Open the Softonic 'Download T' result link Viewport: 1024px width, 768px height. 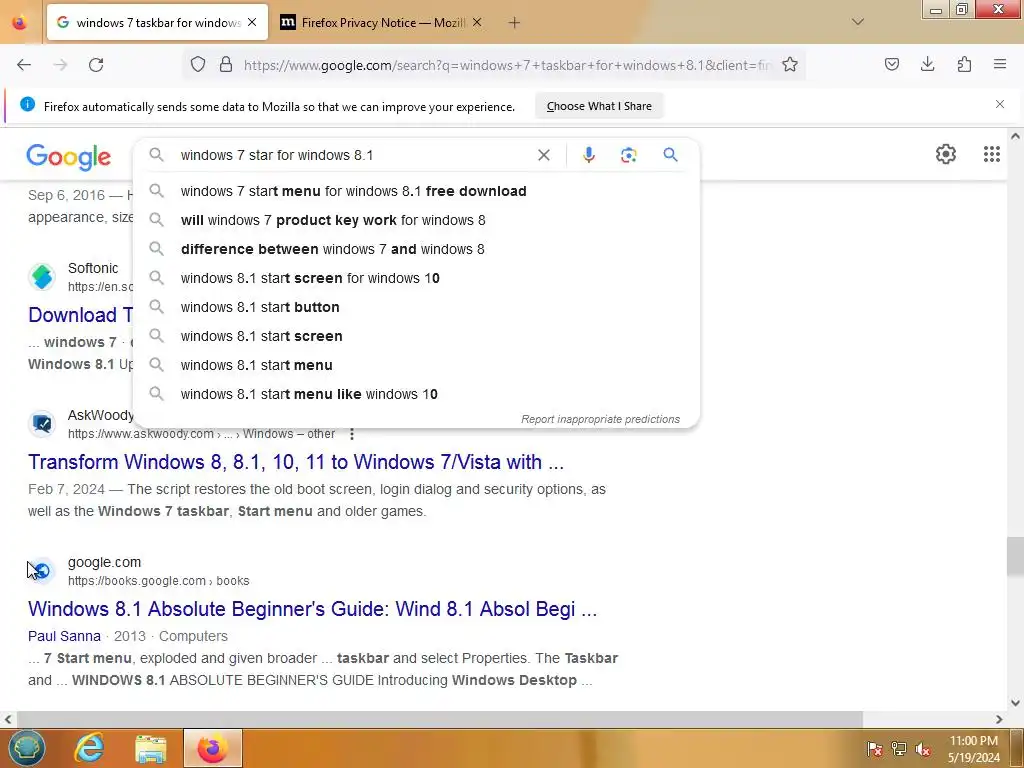(x=80, y=315)
